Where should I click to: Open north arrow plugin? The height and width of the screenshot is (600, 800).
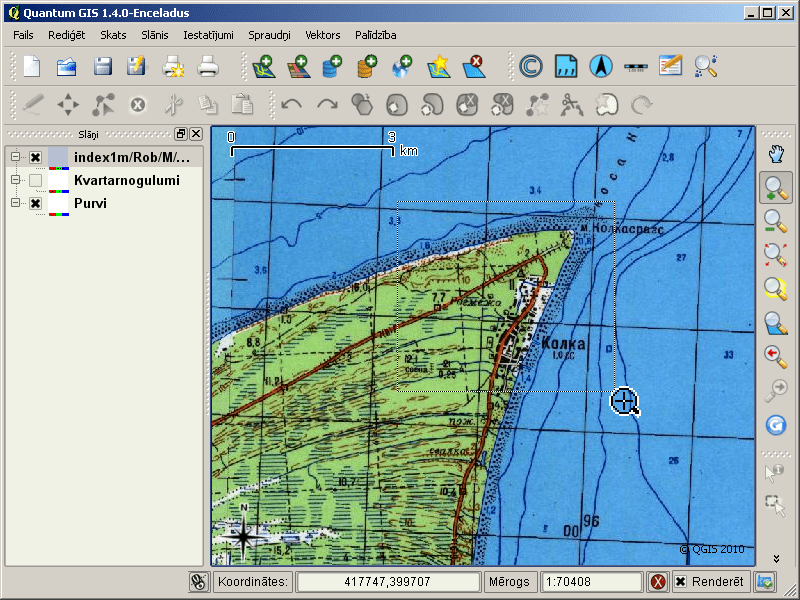601,66
